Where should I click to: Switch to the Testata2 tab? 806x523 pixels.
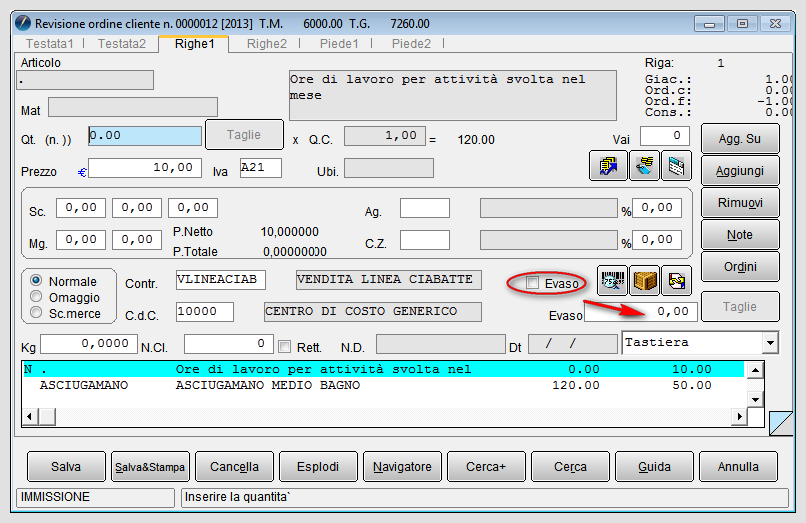point(122,44)
